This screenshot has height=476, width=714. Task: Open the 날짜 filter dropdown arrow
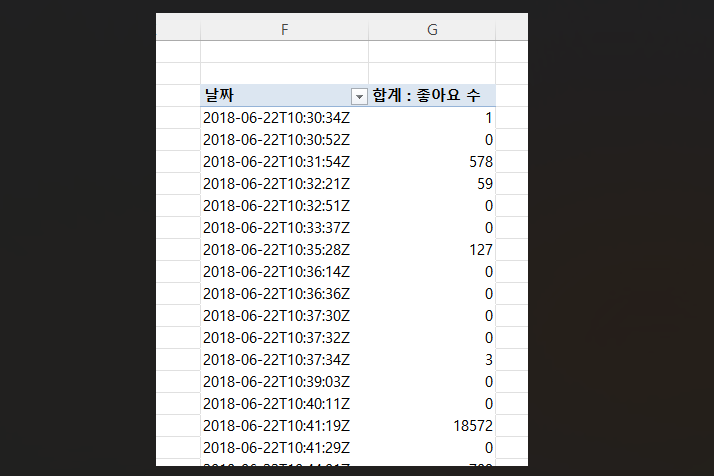(x=359, y=96)
